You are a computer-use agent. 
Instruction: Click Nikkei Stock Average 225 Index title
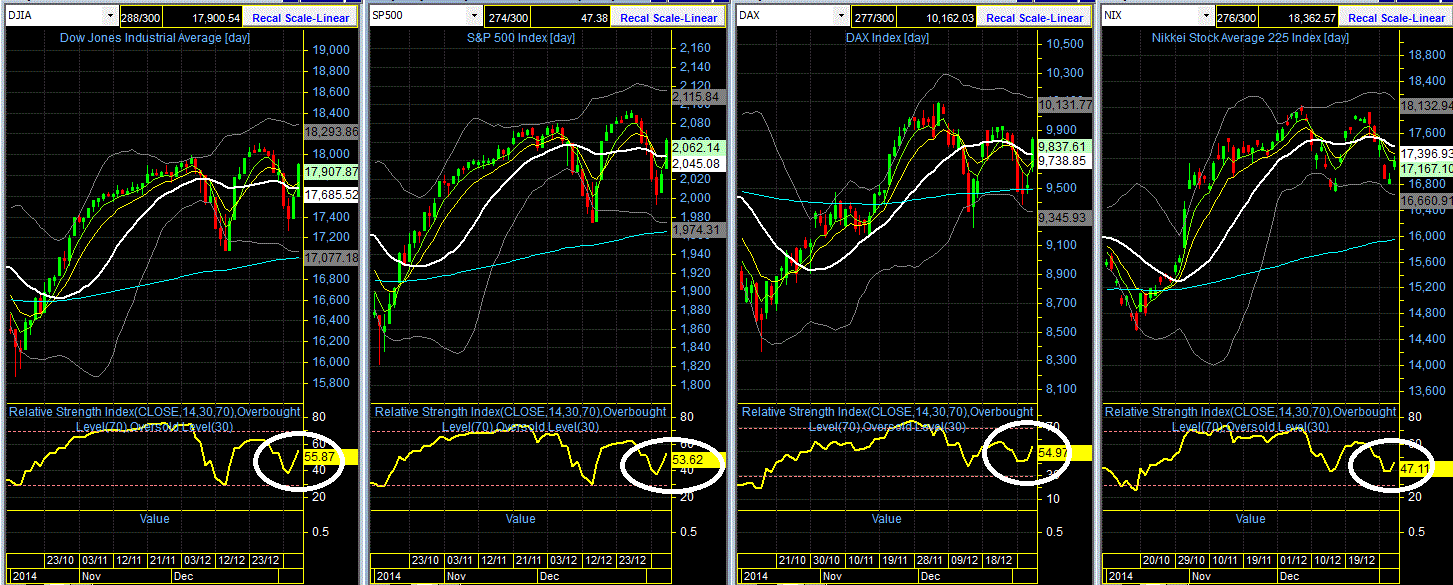pos(1251,36)
